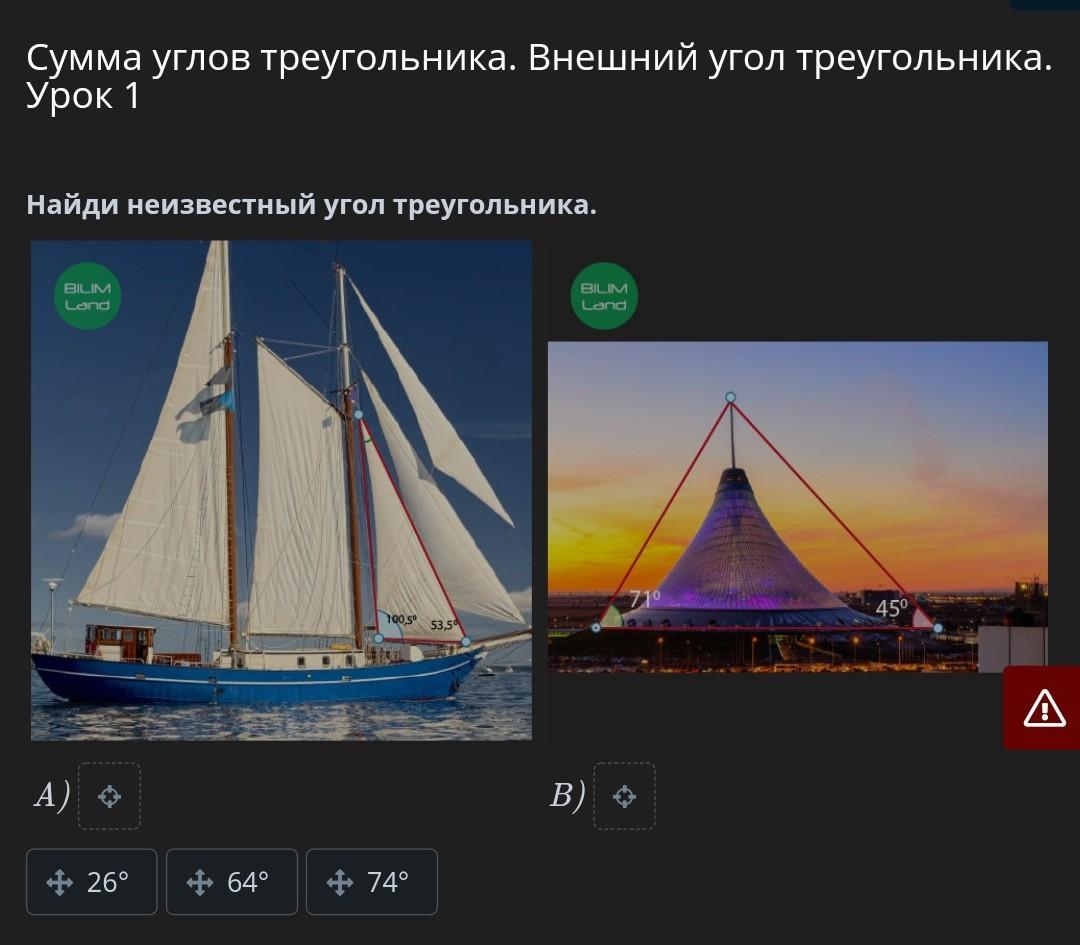This screenshot has width=1080, height=945.
Task: Click the Bilim Land logo above tent image
Action: click(x=604, y=296)
